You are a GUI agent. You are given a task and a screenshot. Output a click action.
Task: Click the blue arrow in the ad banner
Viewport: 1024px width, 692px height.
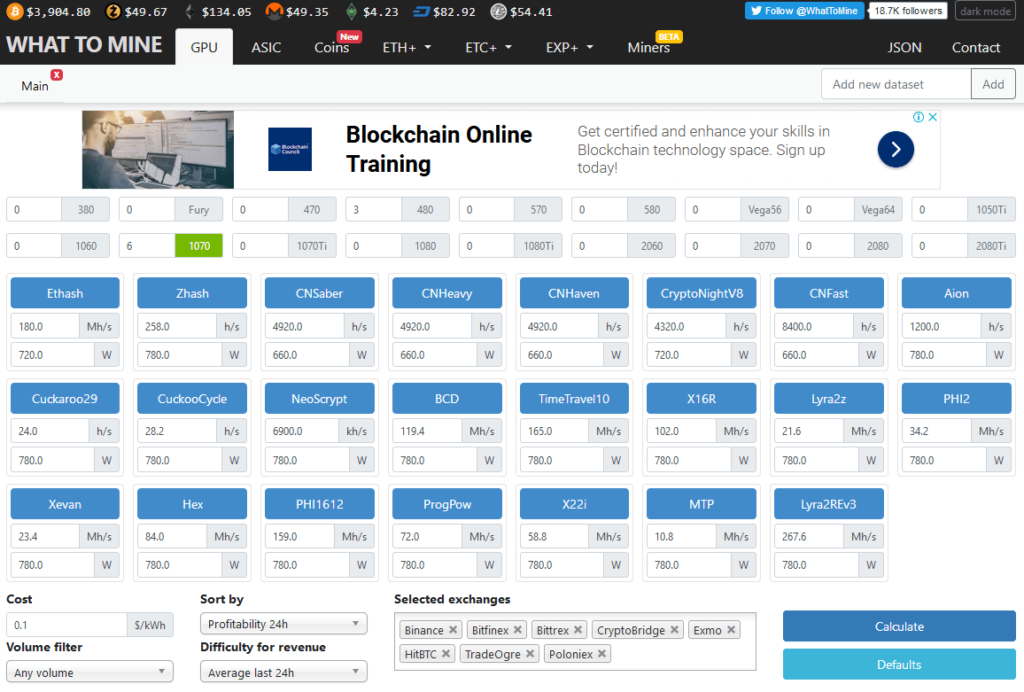point(895,150)
